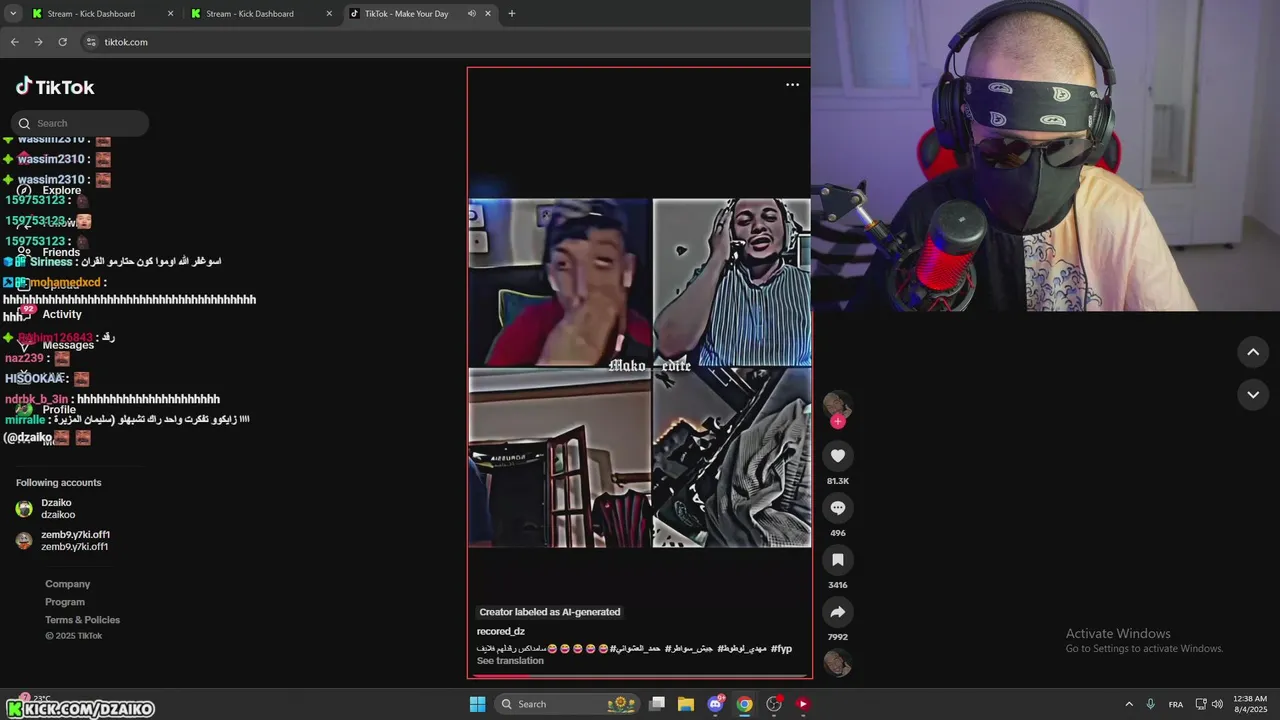Open the Windows Start menu

pyautogui.click(x=478, y=704)
